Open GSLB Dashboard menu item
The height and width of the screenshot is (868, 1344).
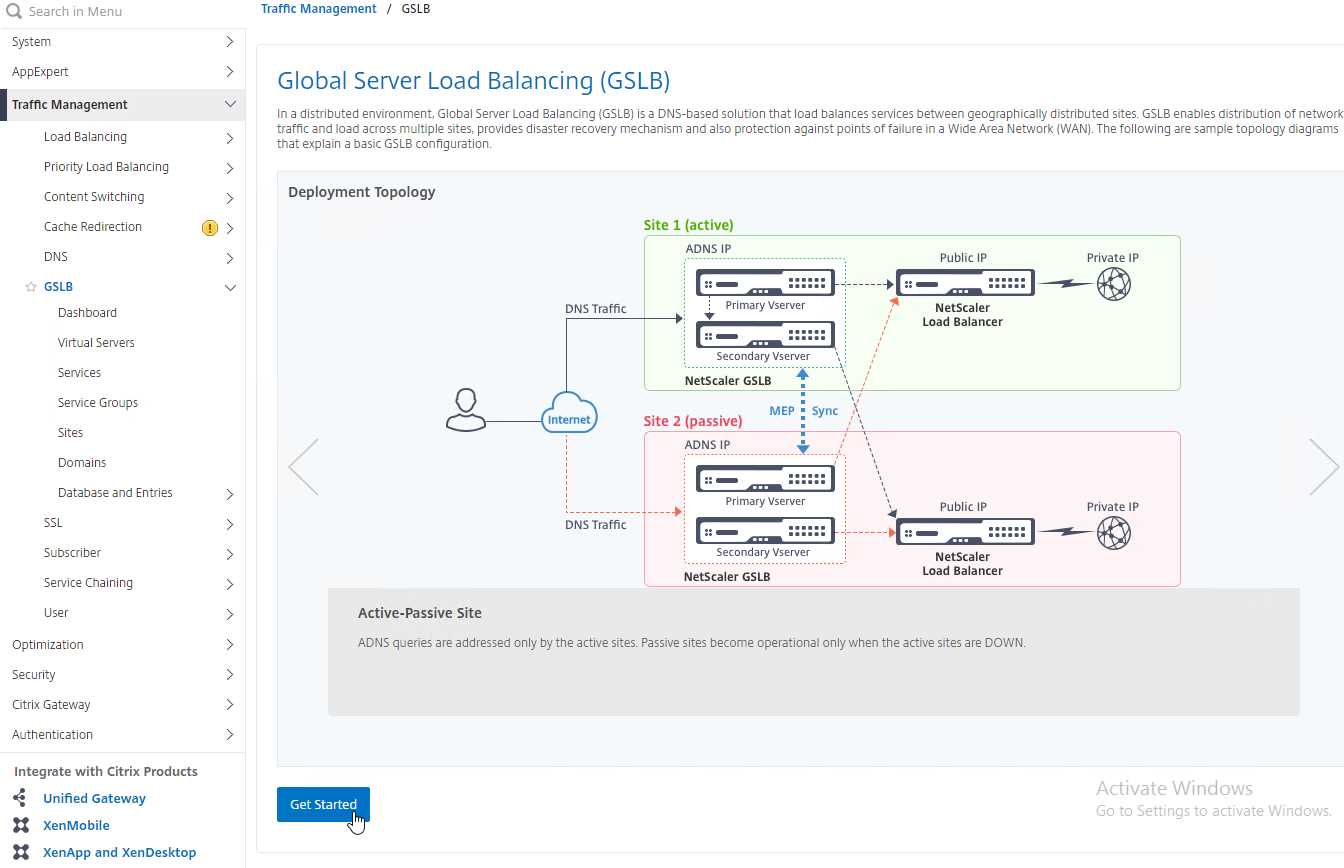(x=87, y=313)
